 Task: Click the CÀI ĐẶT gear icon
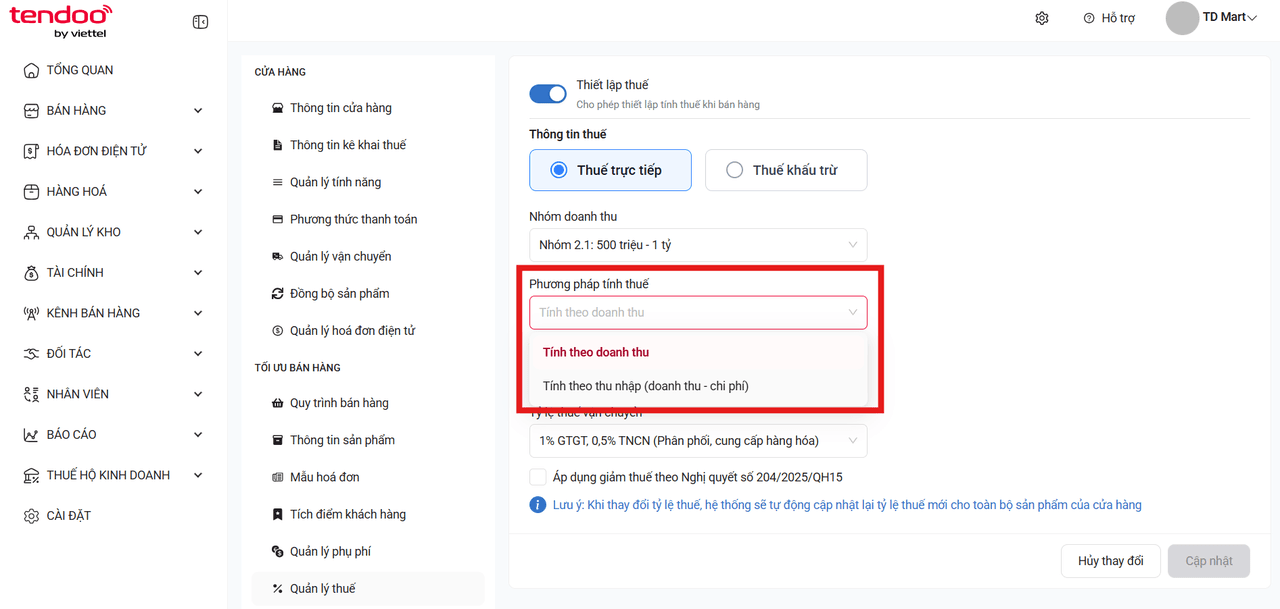click(x=31, y=516)
